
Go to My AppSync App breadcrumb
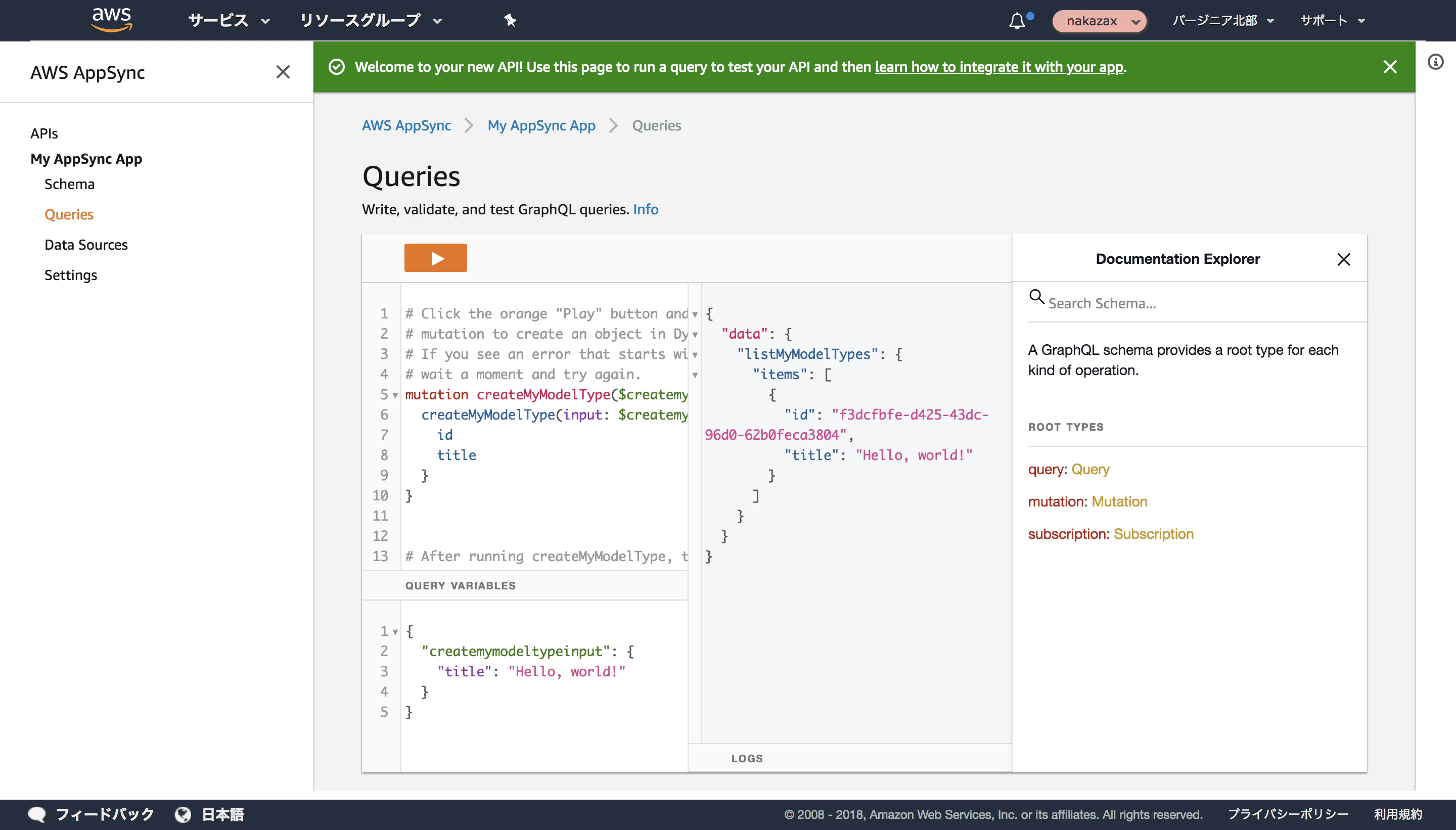click(541, 125)
